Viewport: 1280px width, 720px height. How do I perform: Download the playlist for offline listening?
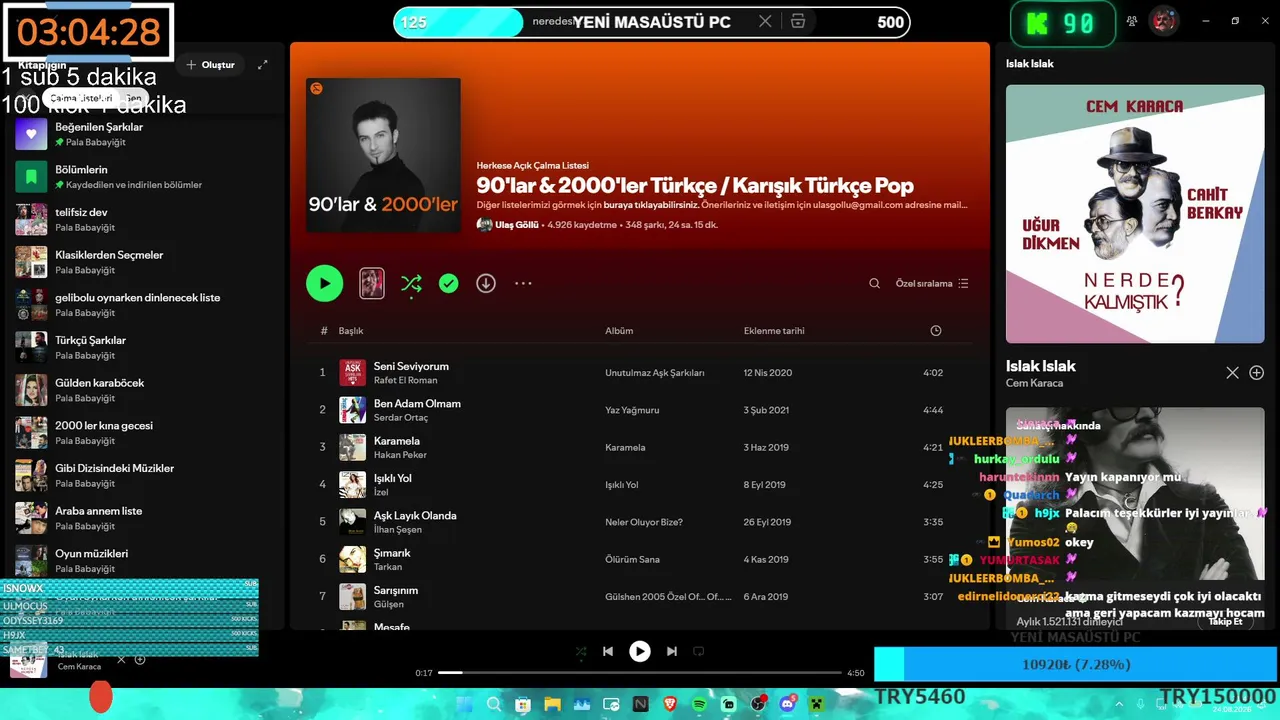486,284
